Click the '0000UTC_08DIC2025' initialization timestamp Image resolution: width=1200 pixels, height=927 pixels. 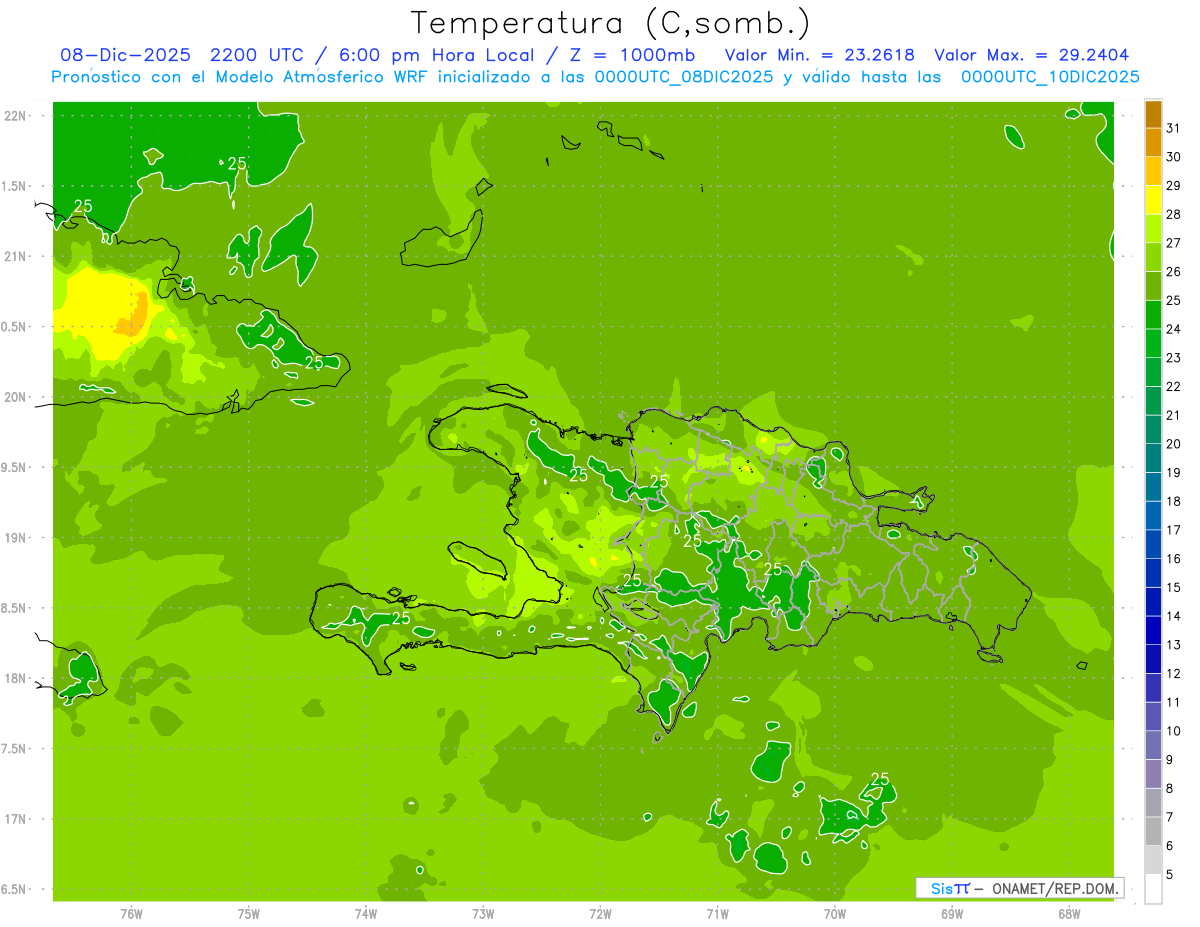point(684,77)
